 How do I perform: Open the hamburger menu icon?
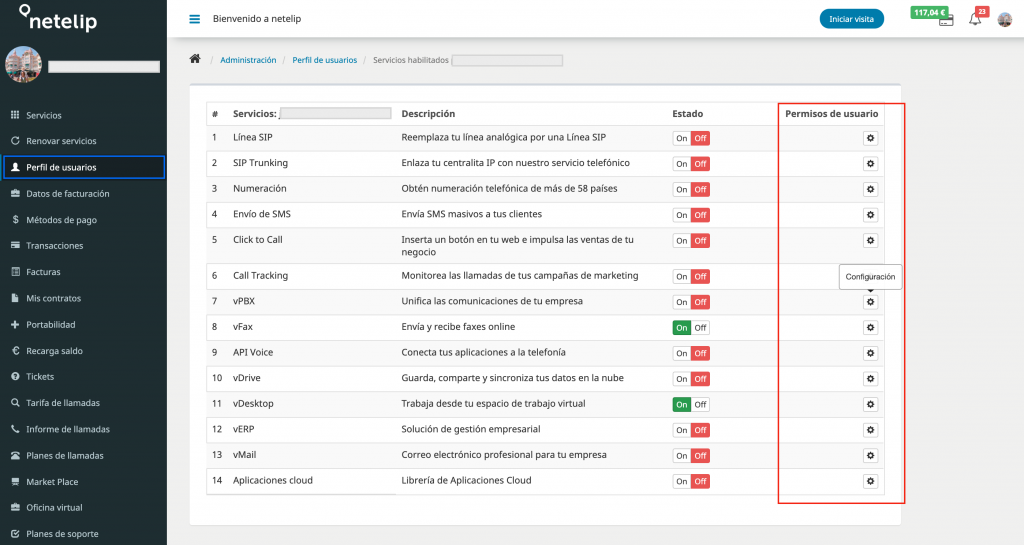pos(195,19)
